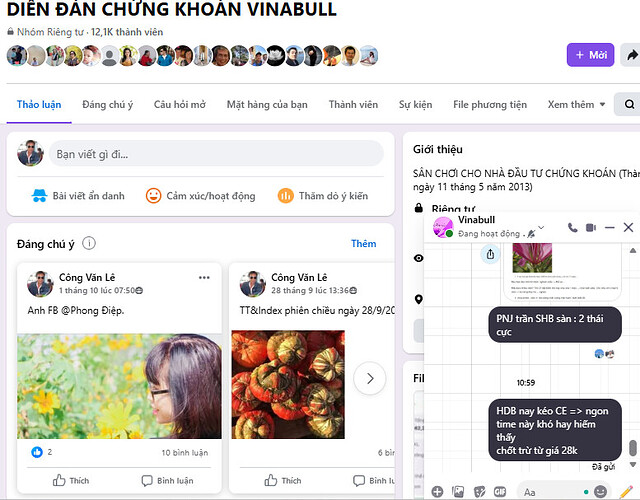
Task: Open Công Văn Lê profile on 28 tháng 9 post
Action: tap(299, 278)
